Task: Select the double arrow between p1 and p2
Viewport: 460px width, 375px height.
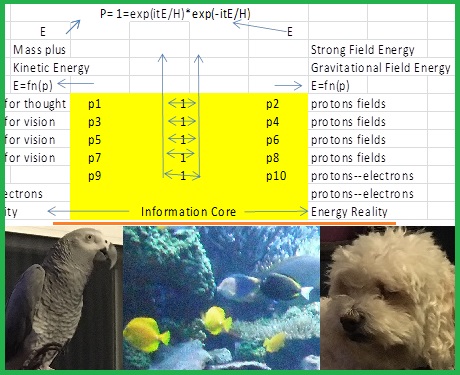Action: [182, 103]
